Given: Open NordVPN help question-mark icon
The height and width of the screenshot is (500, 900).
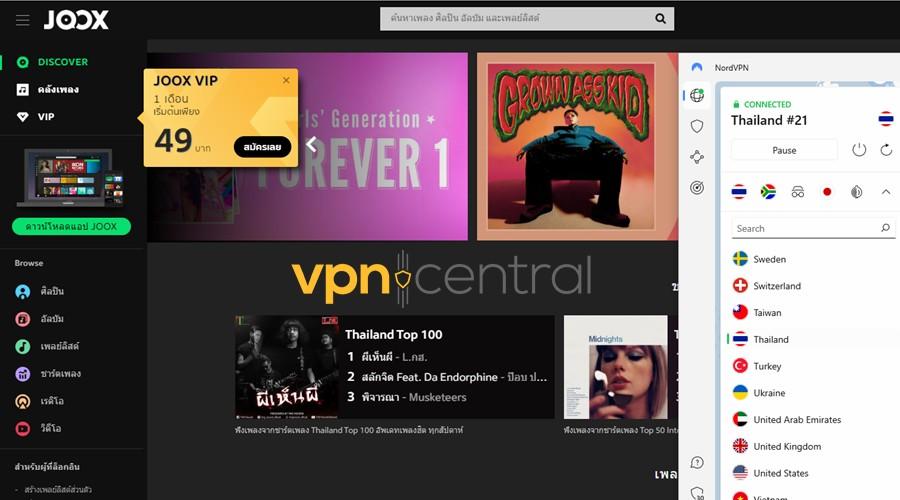Looking at the screenshot, I should click(x=697, y=463).
